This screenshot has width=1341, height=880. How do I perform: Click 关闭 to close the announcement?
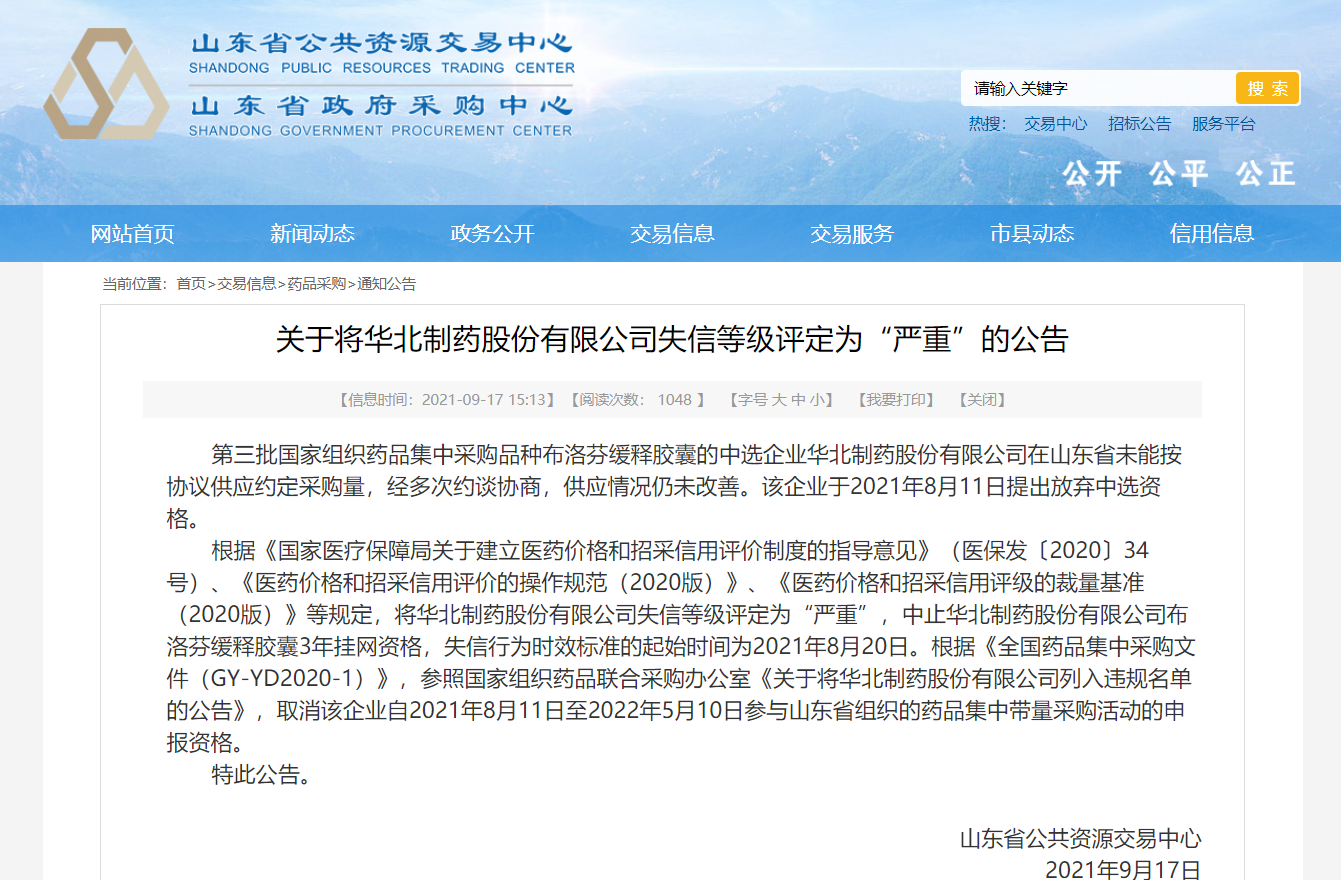coord(983,399)
